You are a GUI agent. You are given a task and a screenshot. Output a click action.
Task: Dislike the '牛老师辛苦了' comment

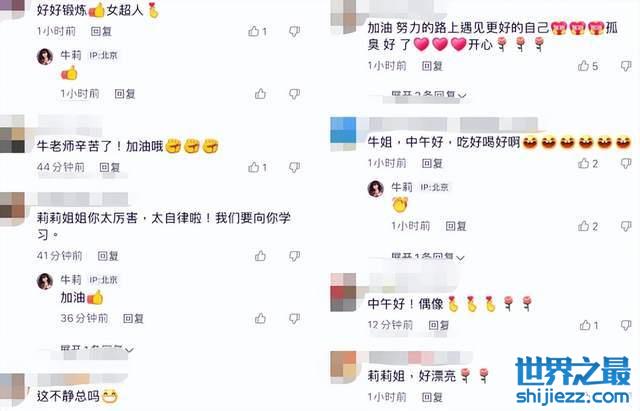pyautogui.click(x=294, y=167)
